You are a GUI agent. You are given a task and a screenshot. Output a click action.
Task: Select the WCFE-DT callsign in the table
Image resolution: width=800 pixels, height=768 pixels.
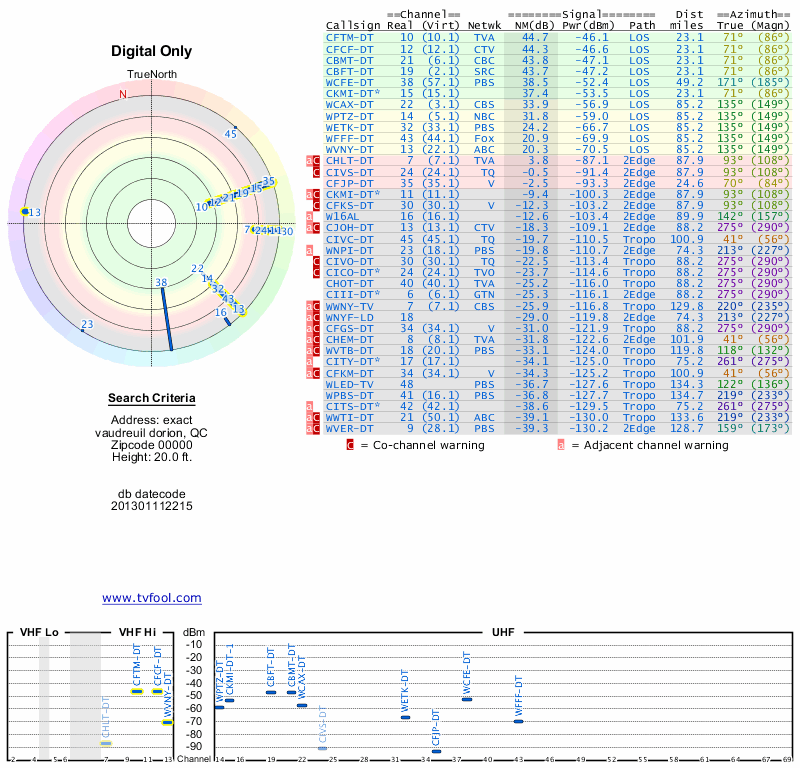coord(350,82)
